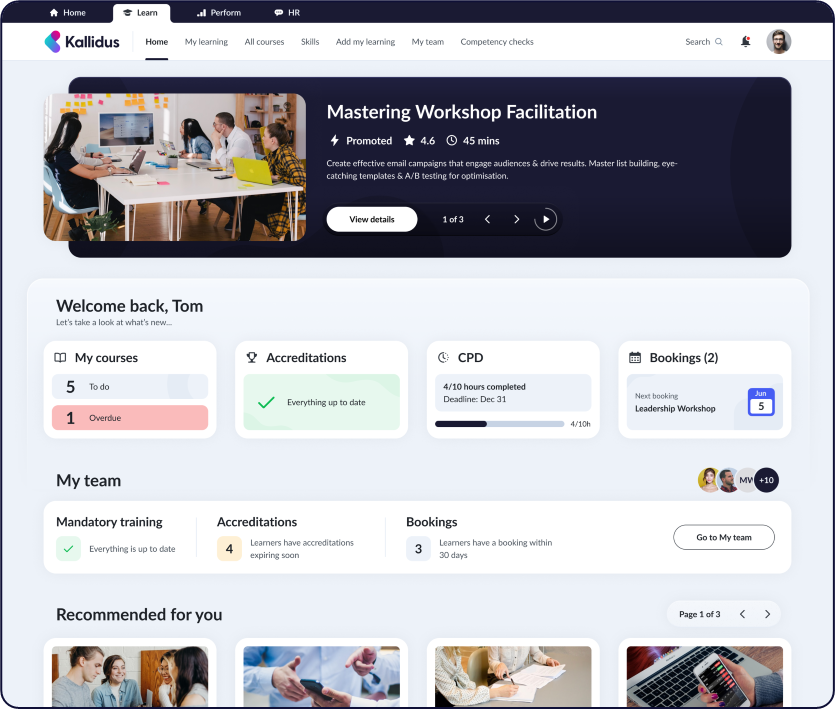Click the Accreditations trophy icon
Image resolution: width=835 pixels, height=709 pixels.
252,358
